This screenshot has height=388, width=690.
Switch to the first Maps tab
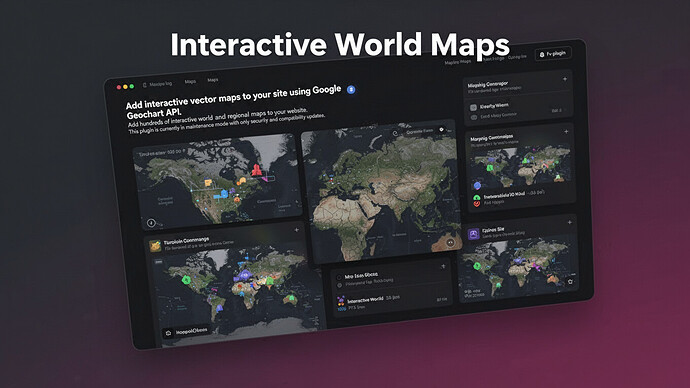point(190,82)
